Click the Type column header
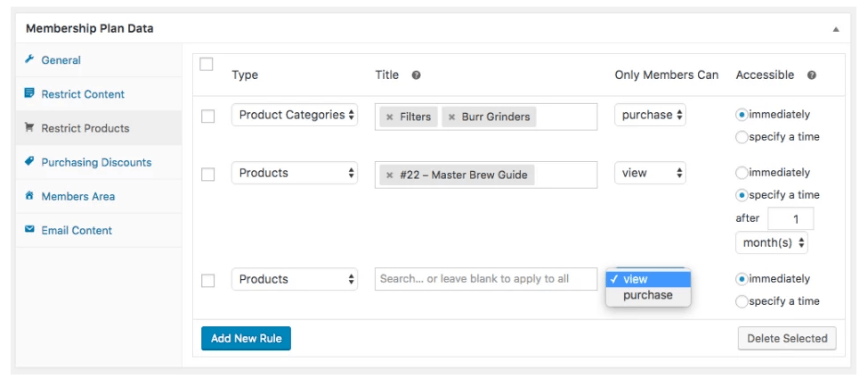The height and width of the screenshot is (385, 866). (245, 75)
